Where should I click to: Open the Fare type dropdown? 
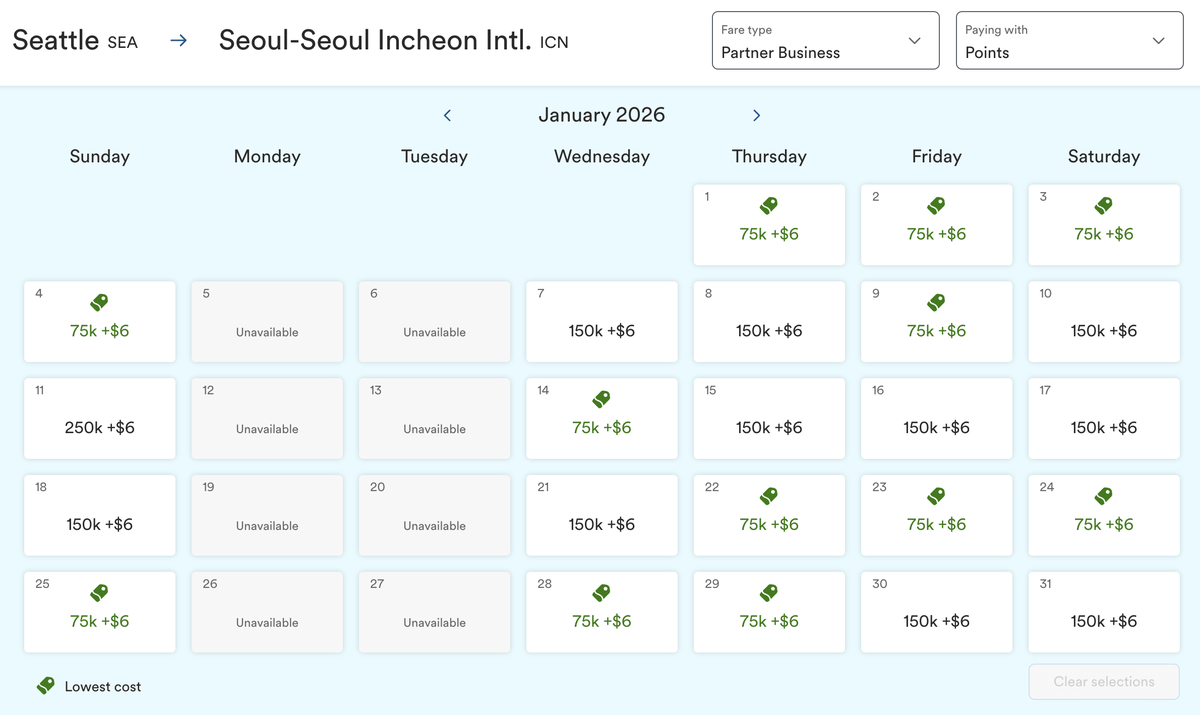point(825,41)
